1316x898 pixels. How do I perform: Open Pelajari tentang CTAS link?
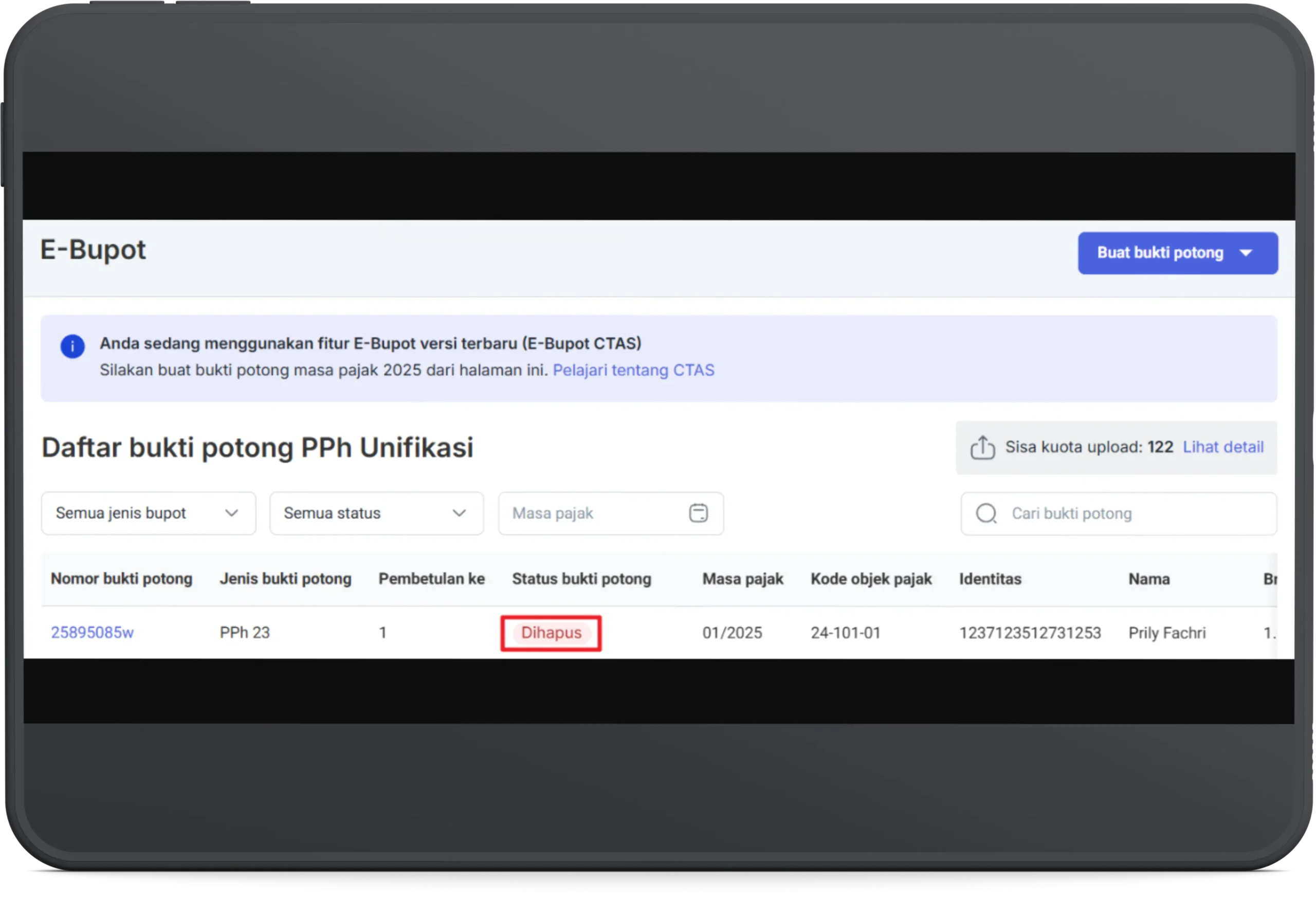(x=633, y=370)
